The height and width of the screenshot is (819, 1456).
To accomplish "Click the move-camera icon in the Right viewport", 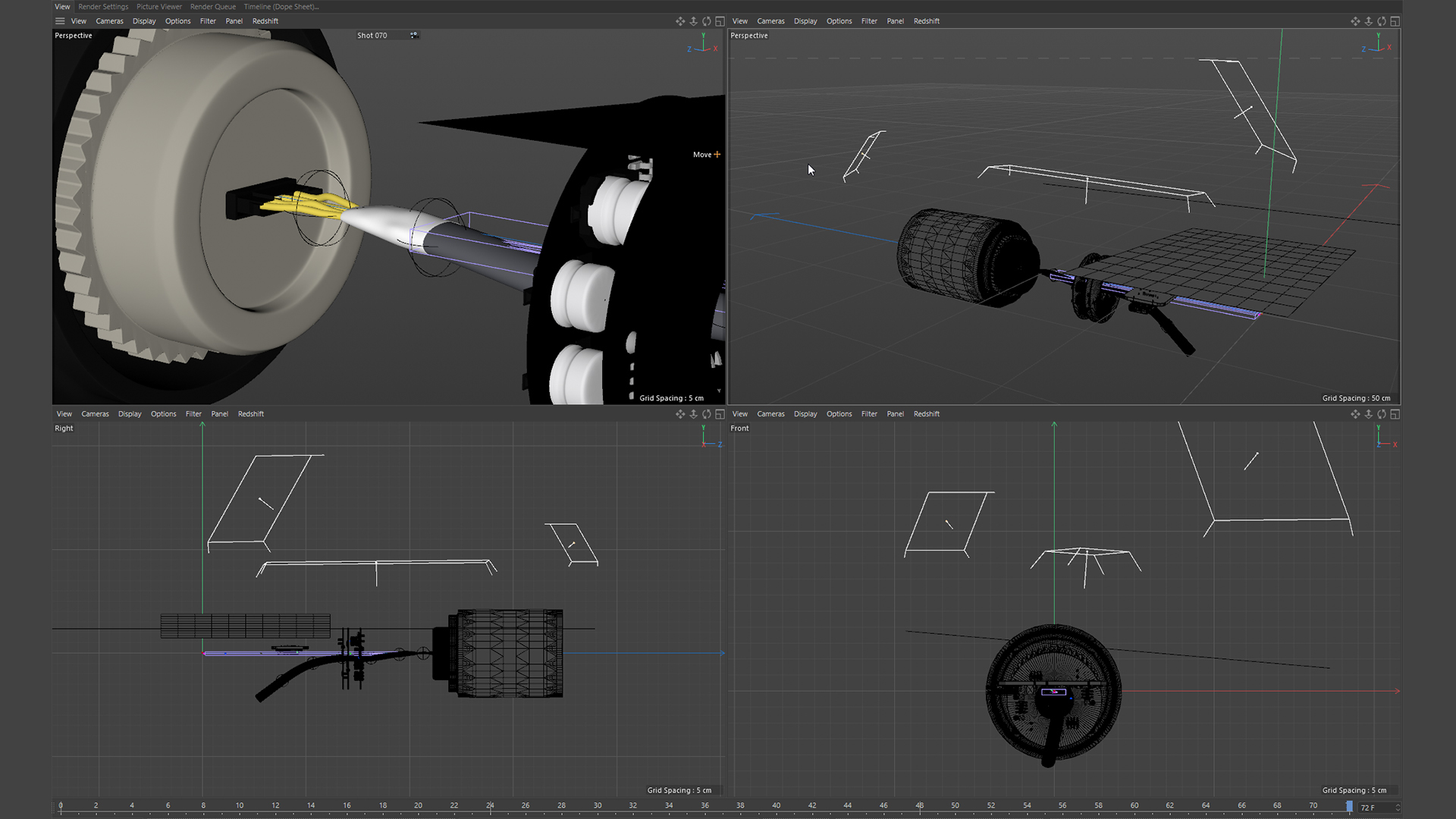I will coord(679,414).
